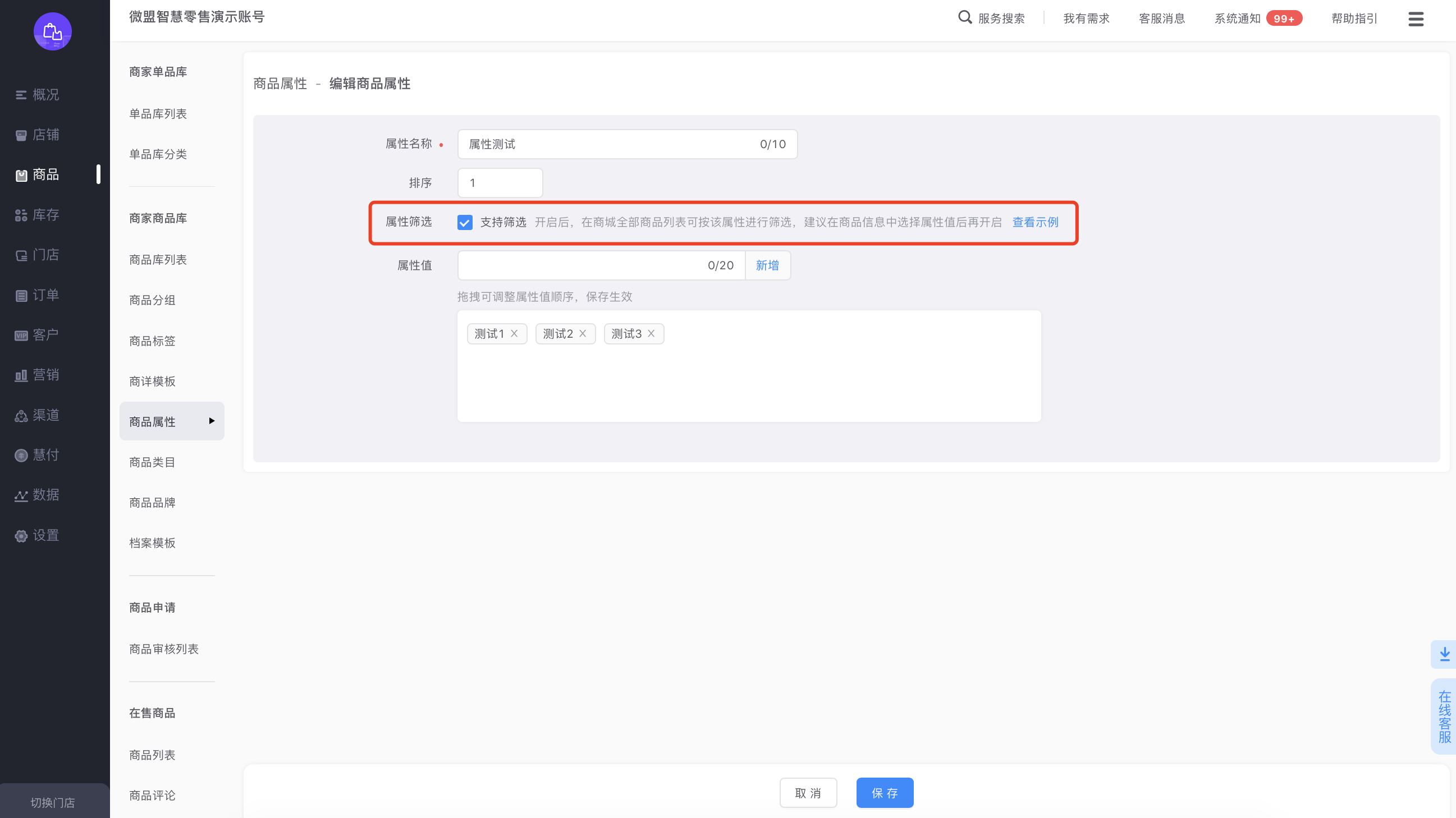Expand the 商品属性 submenu arrow
The image size is (1456, 818).
pos(212,421)
